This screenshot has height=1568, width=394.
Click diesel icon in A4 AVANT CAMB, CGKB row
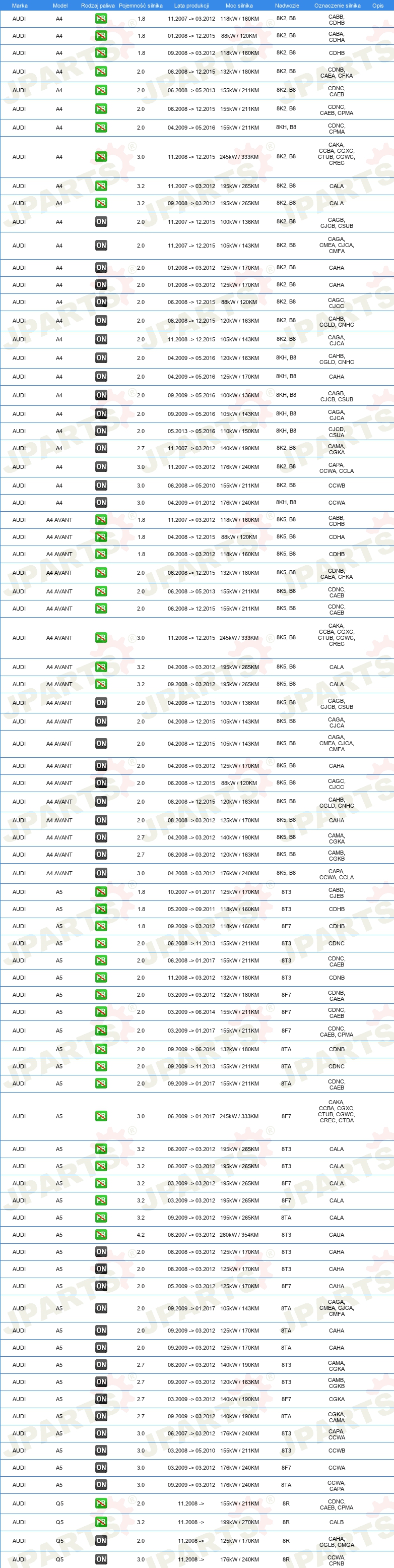click(101, 854)
